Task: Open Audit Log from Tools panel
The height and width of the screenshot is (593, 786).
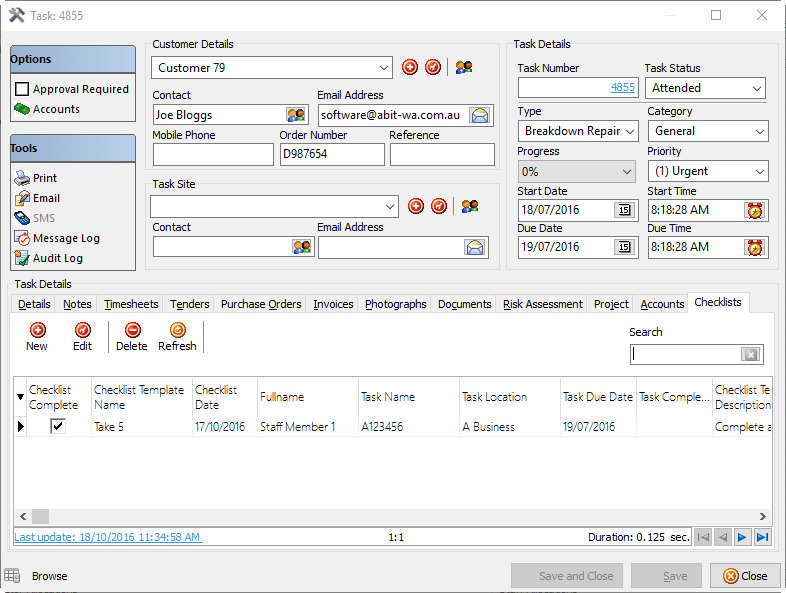Action: coord(57,258)
